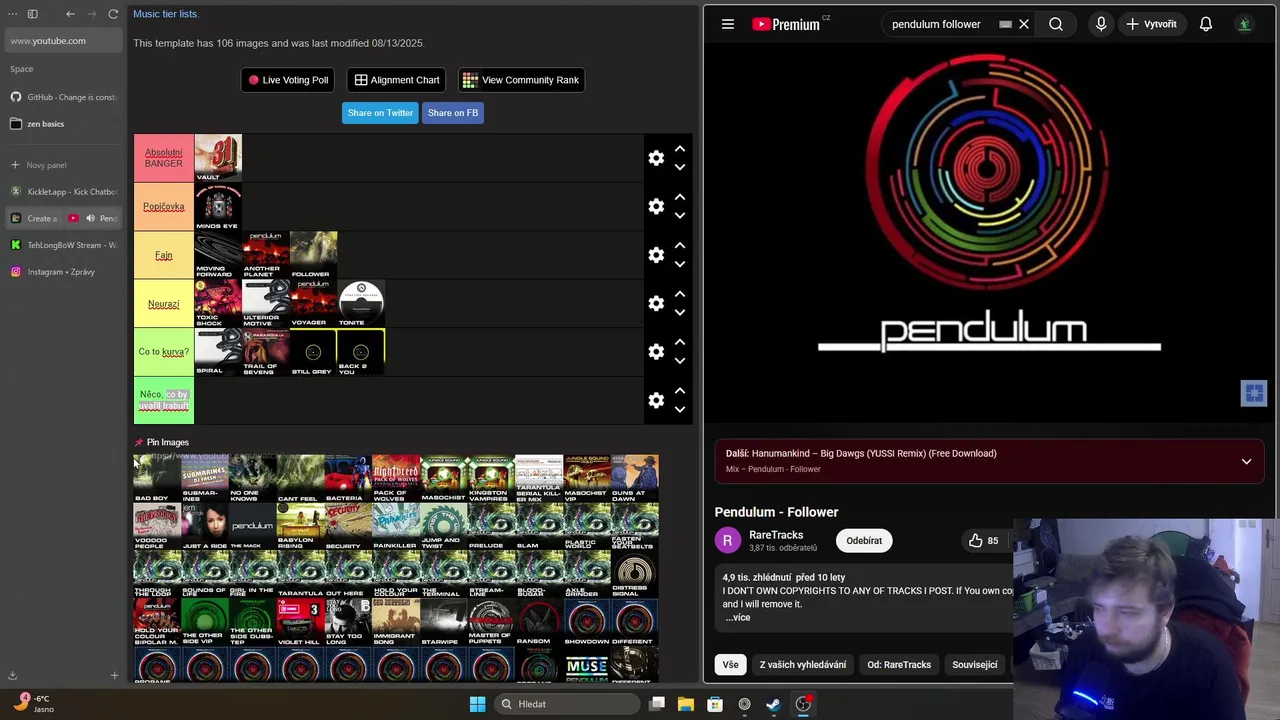Select the FOLLOWER cover in Fajn tier
1280x720 pixels.
pyautogui.click(x=314, y=255)
